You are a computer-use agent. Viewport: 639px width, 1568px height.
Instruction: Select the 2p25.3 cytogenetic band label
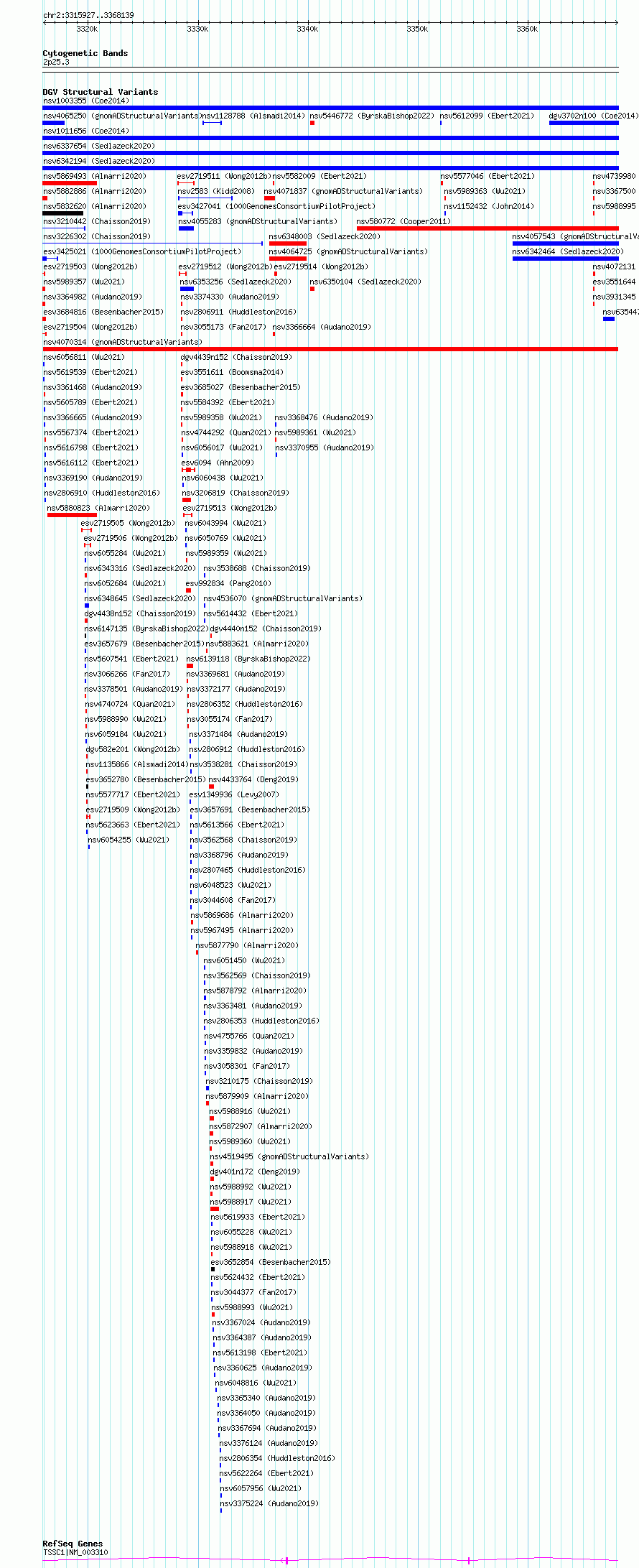(56, 62)
